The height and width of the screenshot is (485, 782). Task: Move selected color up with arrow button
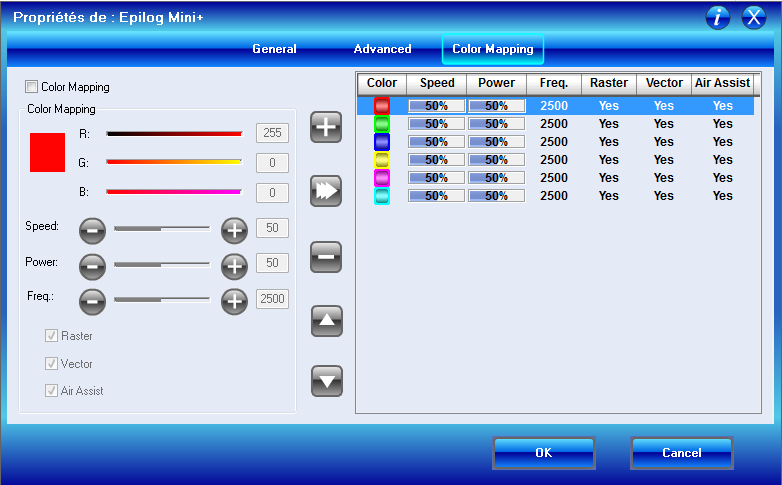click(327, 321)
